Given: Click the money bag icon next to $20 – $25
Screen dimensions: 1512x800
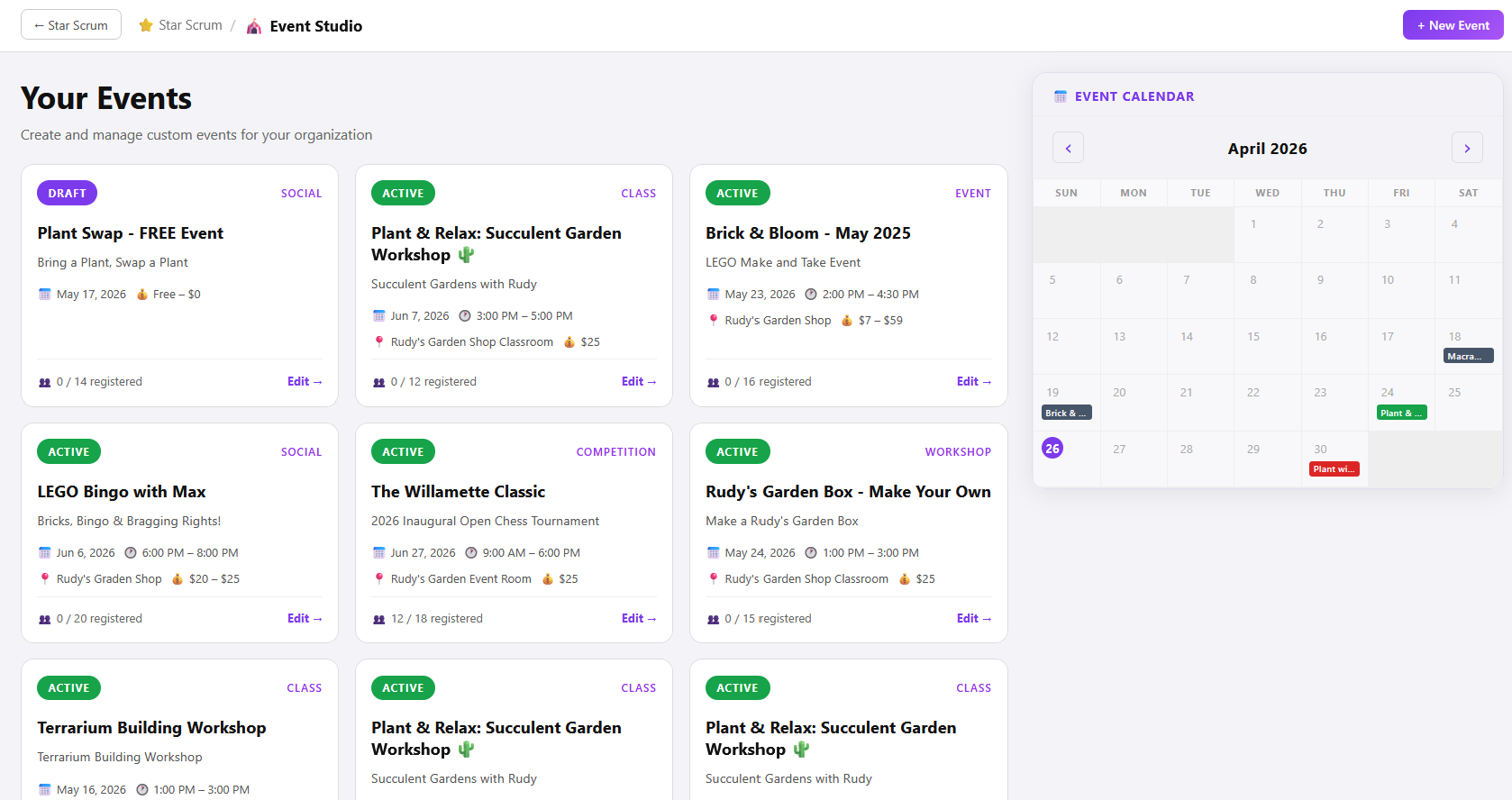Looking at the screenshot, I should (178, 578).
